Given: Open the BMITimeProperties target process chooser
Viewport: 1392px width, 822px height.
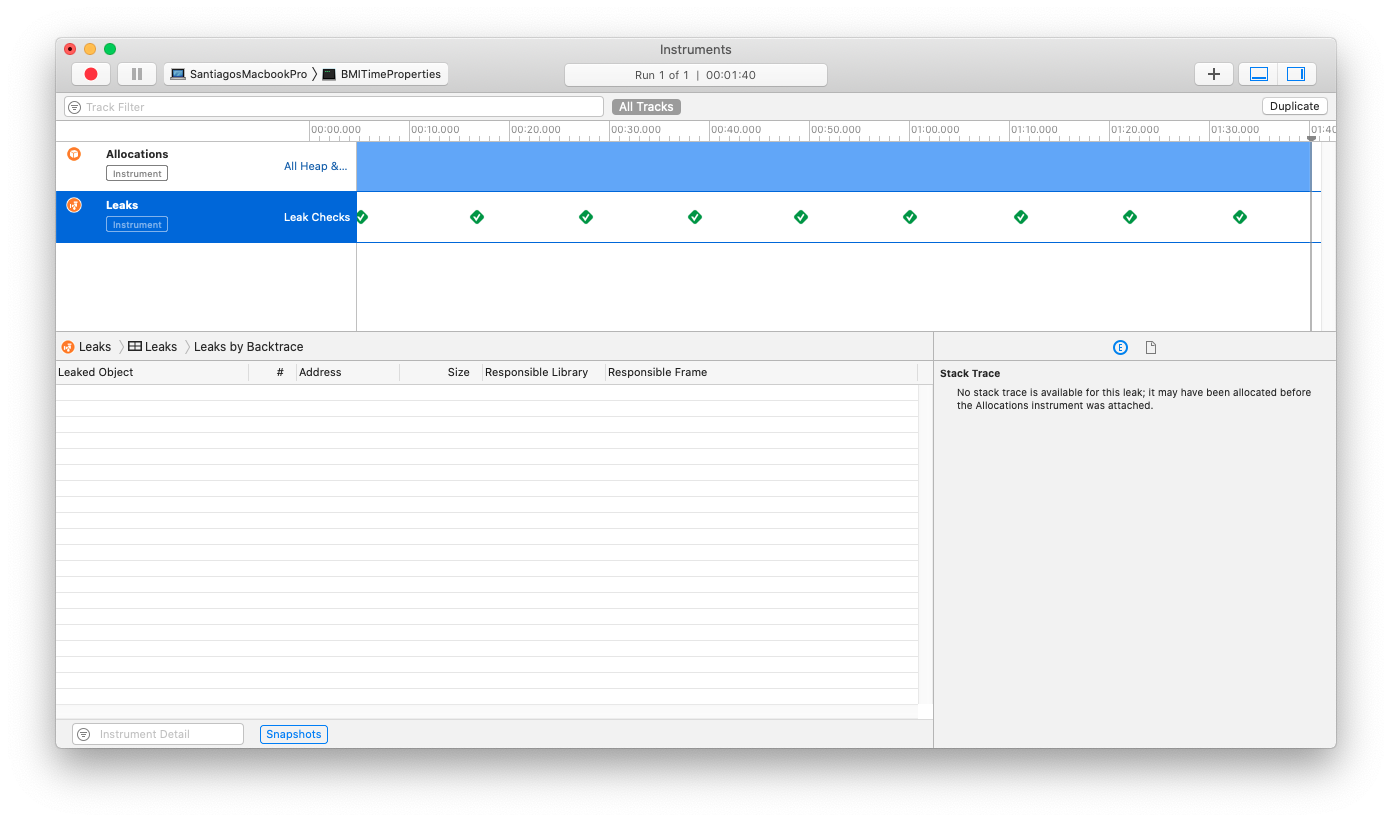Looking at the screenshot, I should [382, 74].
